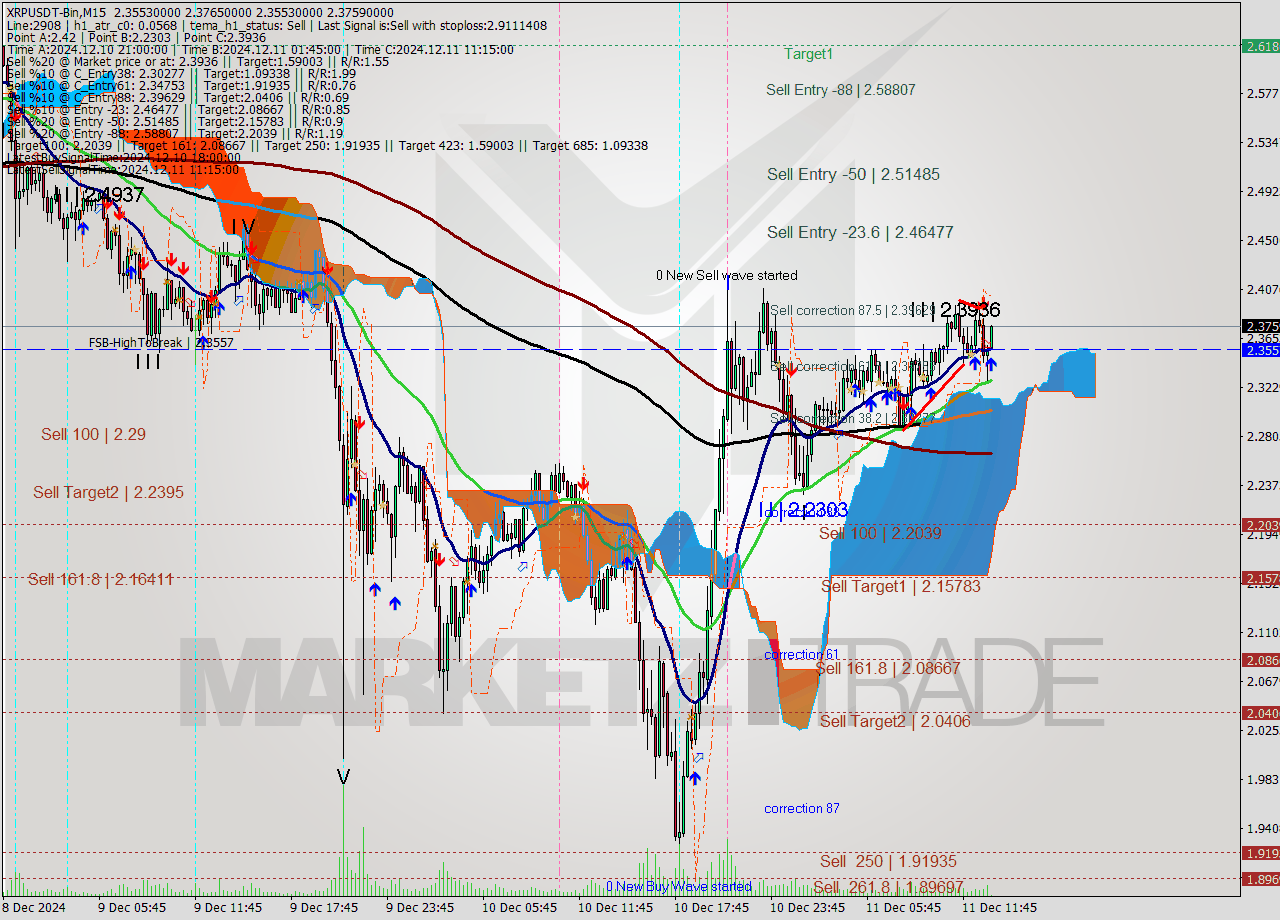
Task: Click the 1.919 red price tag on axis
Action: pos(1260,853)
